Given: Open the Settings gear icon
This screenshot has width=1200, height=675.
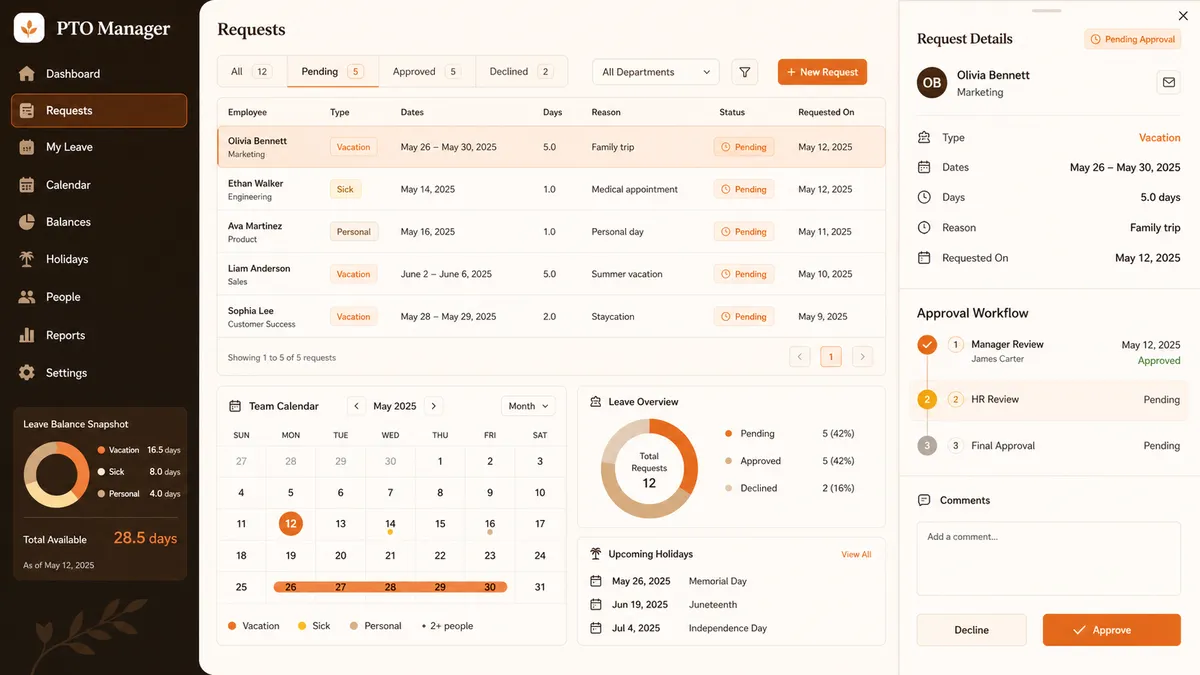Looking at the screenshot, I should (x=27, y=373).
